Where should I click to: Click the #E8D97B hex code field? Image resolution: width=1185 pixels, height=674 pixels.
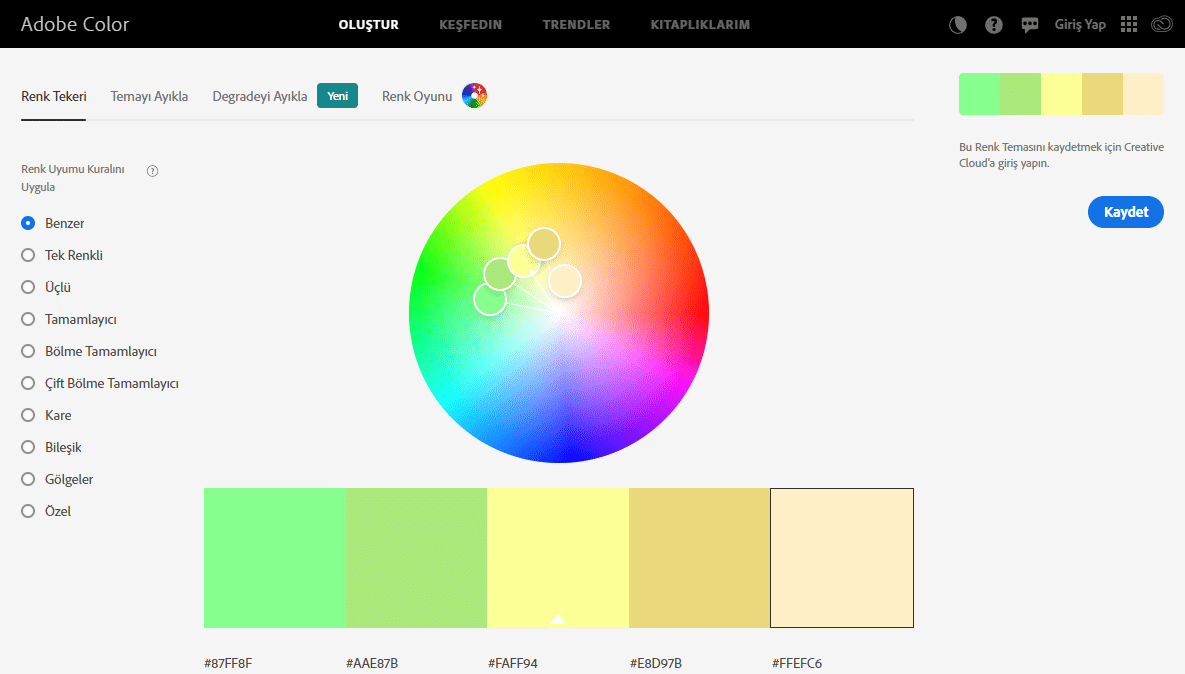point(656,663)
